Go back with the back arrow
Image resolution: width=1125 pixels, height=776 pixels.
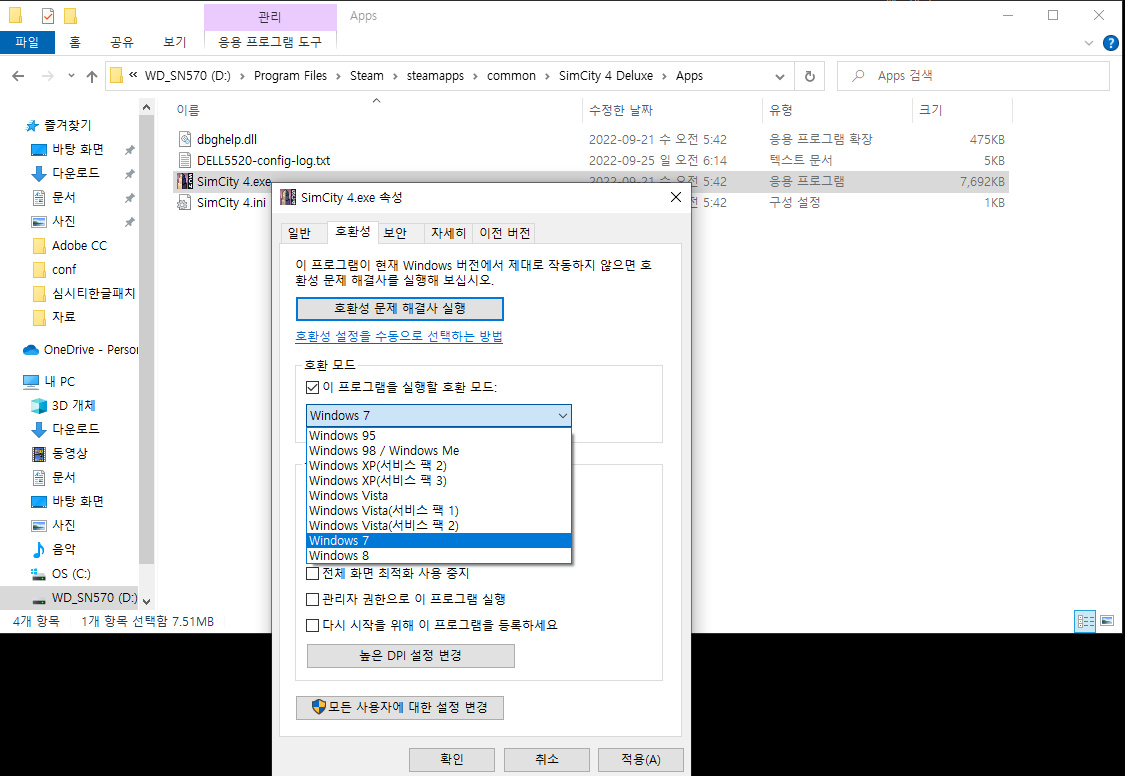coord(19,76)
